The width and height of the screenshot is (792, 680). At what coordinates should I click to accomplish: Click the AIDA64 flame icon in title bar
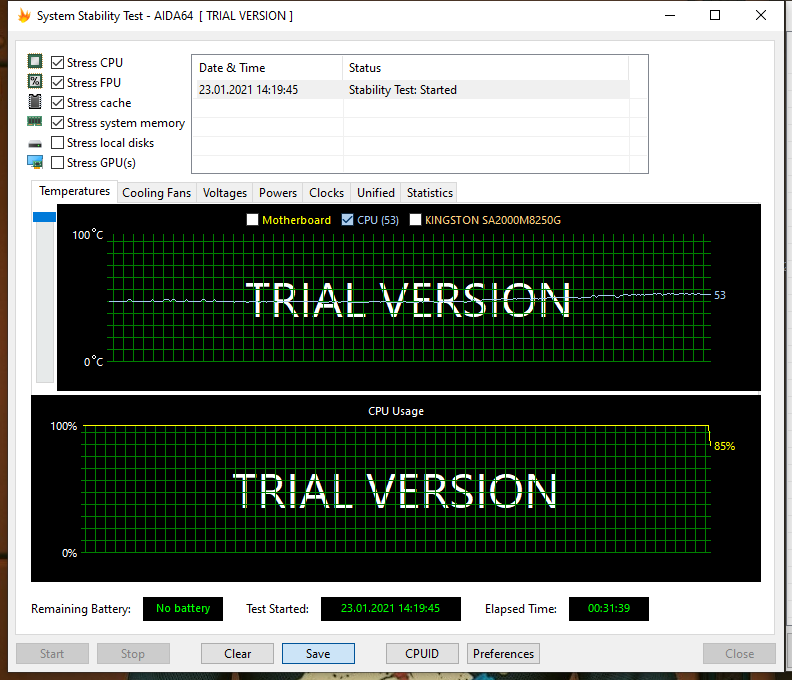click(24, 15)
